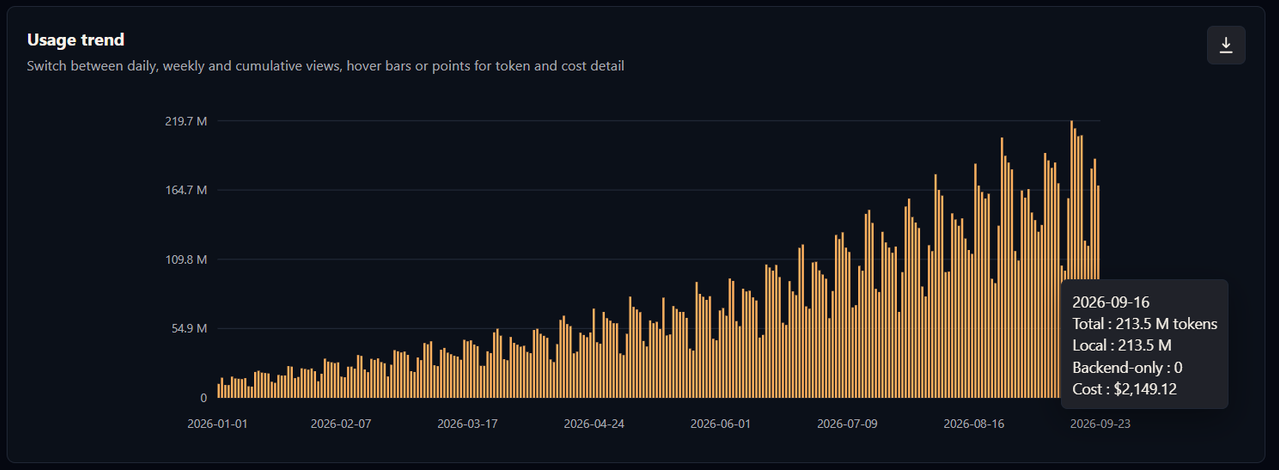Viewport: 1279px width, 470px height.
Task: Click the 2026-08-16 x-axis date label
Action: (974, 424)
